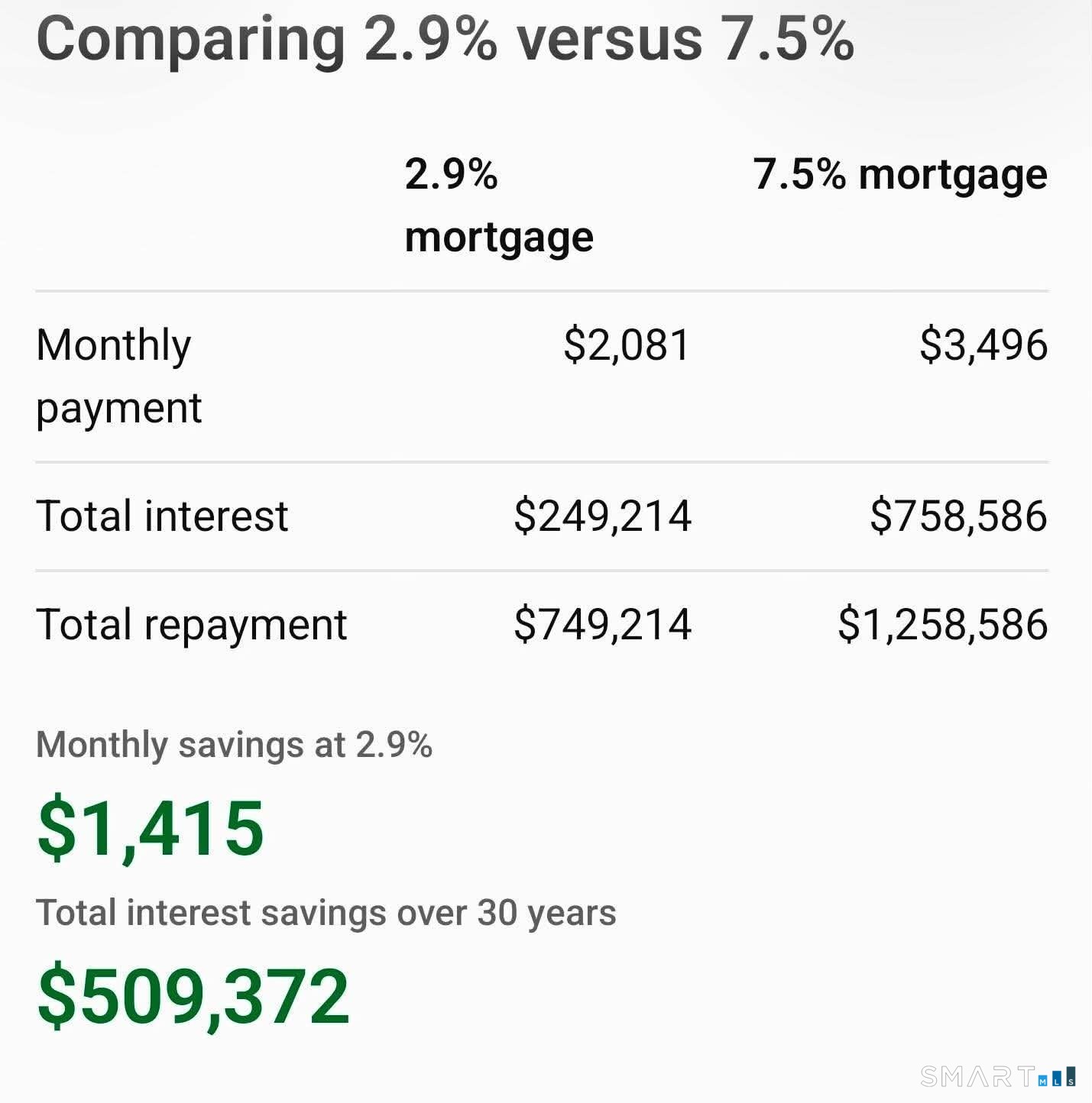Click the 'Total interest' row label
Screen dimensions: 1092x1103
click(x=162, y=516)
